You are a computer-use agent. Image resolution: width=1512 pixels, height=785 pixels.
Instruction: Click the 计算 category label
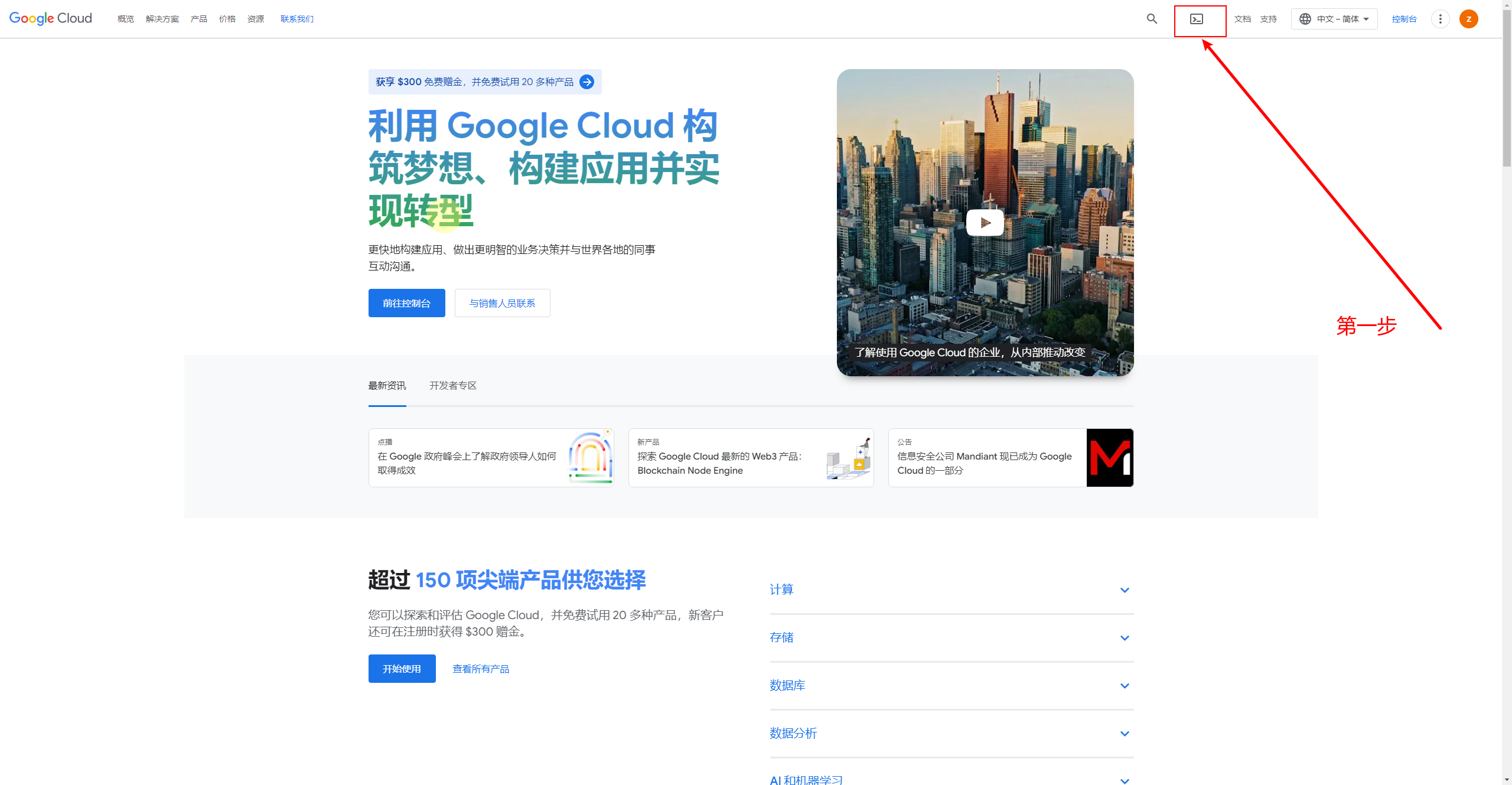(x=781, y=589)
